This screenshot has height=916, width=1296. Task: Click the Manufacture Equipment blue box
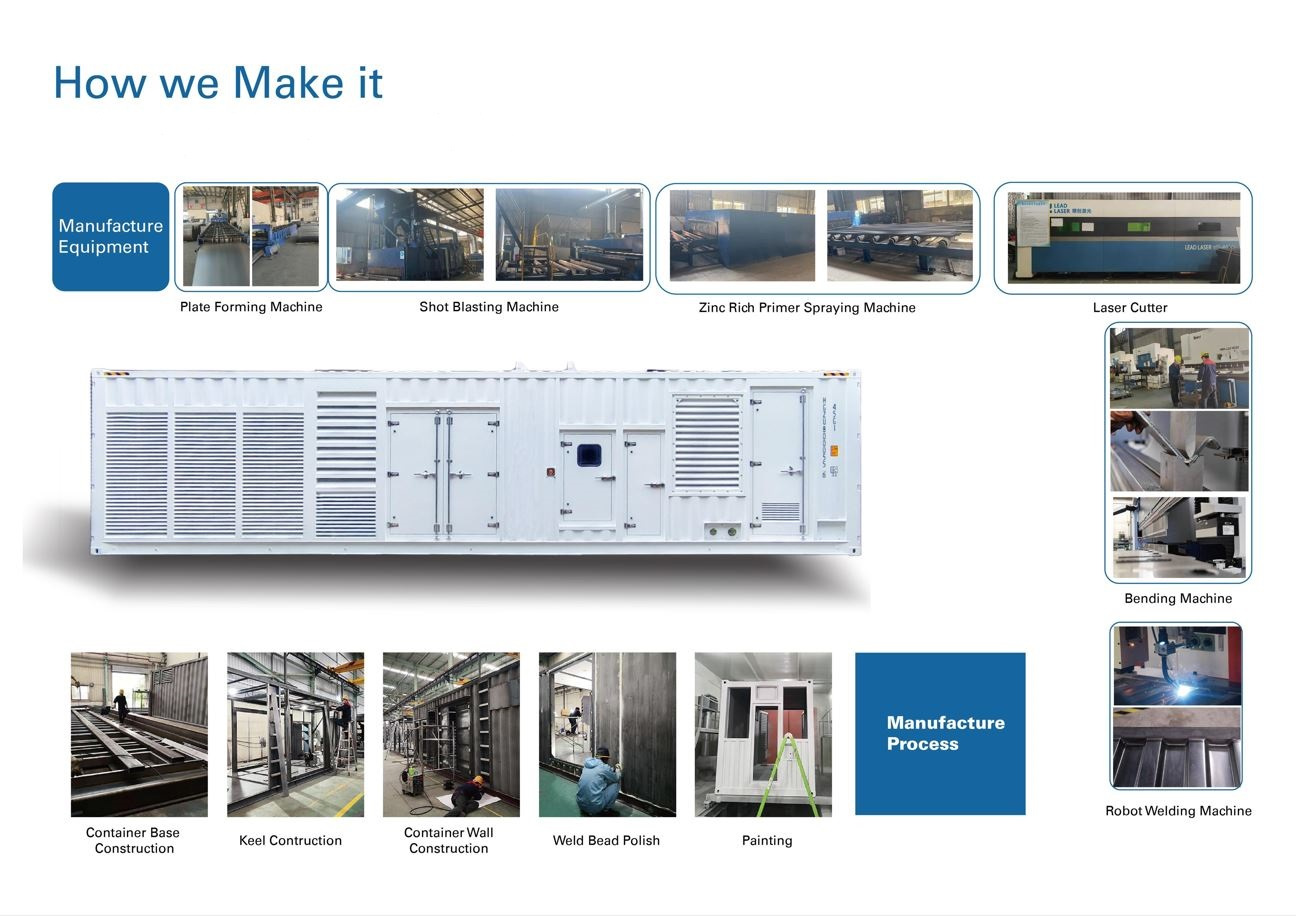point(110,237)
